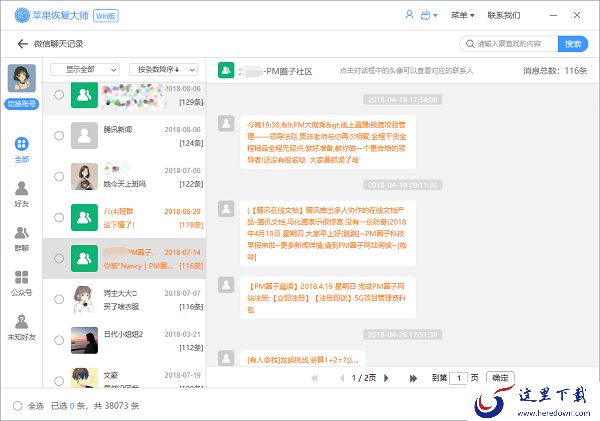The height and width of the screenshot is (421, 600).
Task: Open the 腾讯新闻 gray avatar icon
Action: coord(85,135)
